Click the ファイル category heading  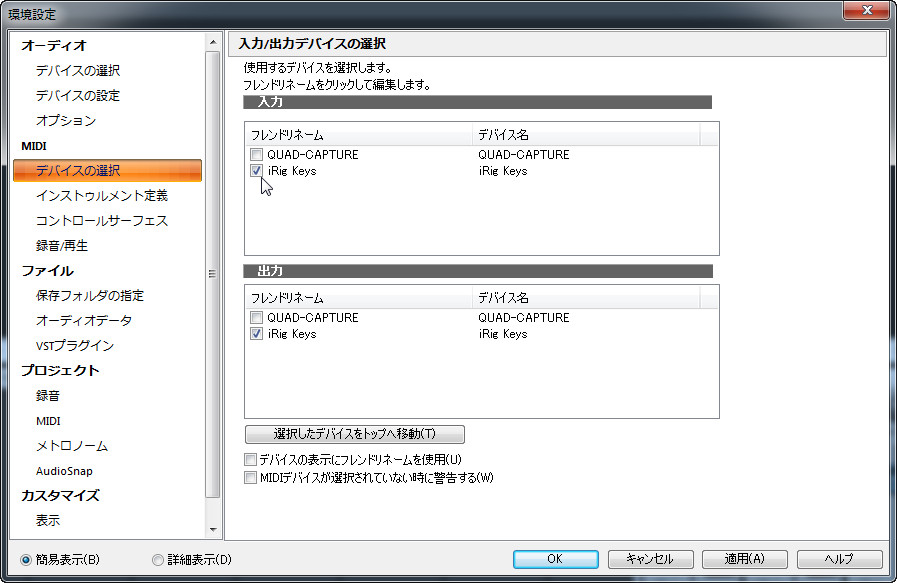(47, 271)
